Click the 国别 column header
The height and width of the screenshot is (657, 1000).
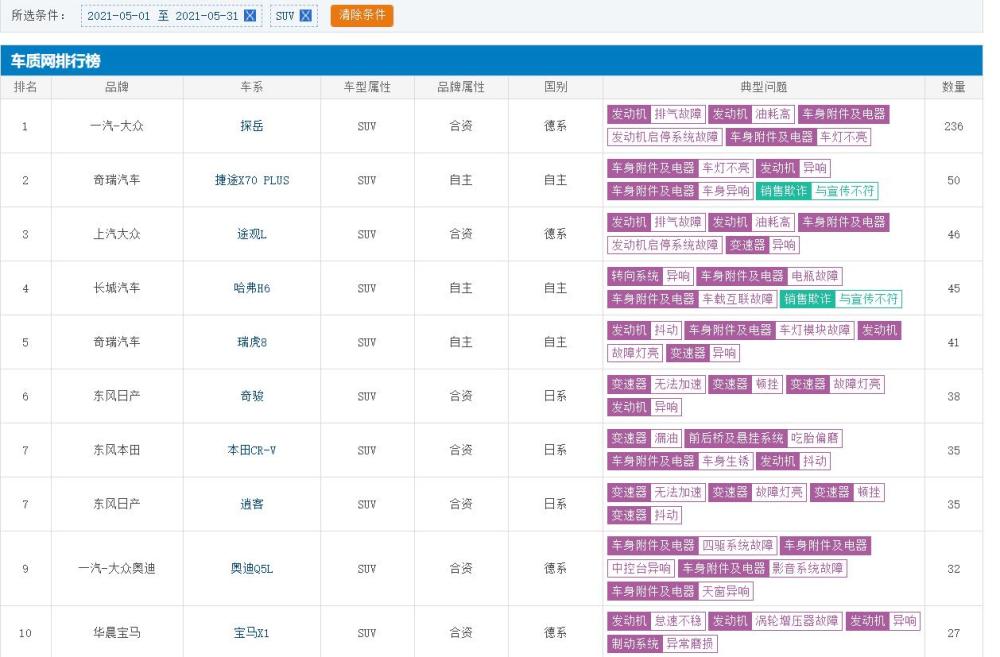tap(555, 87)
